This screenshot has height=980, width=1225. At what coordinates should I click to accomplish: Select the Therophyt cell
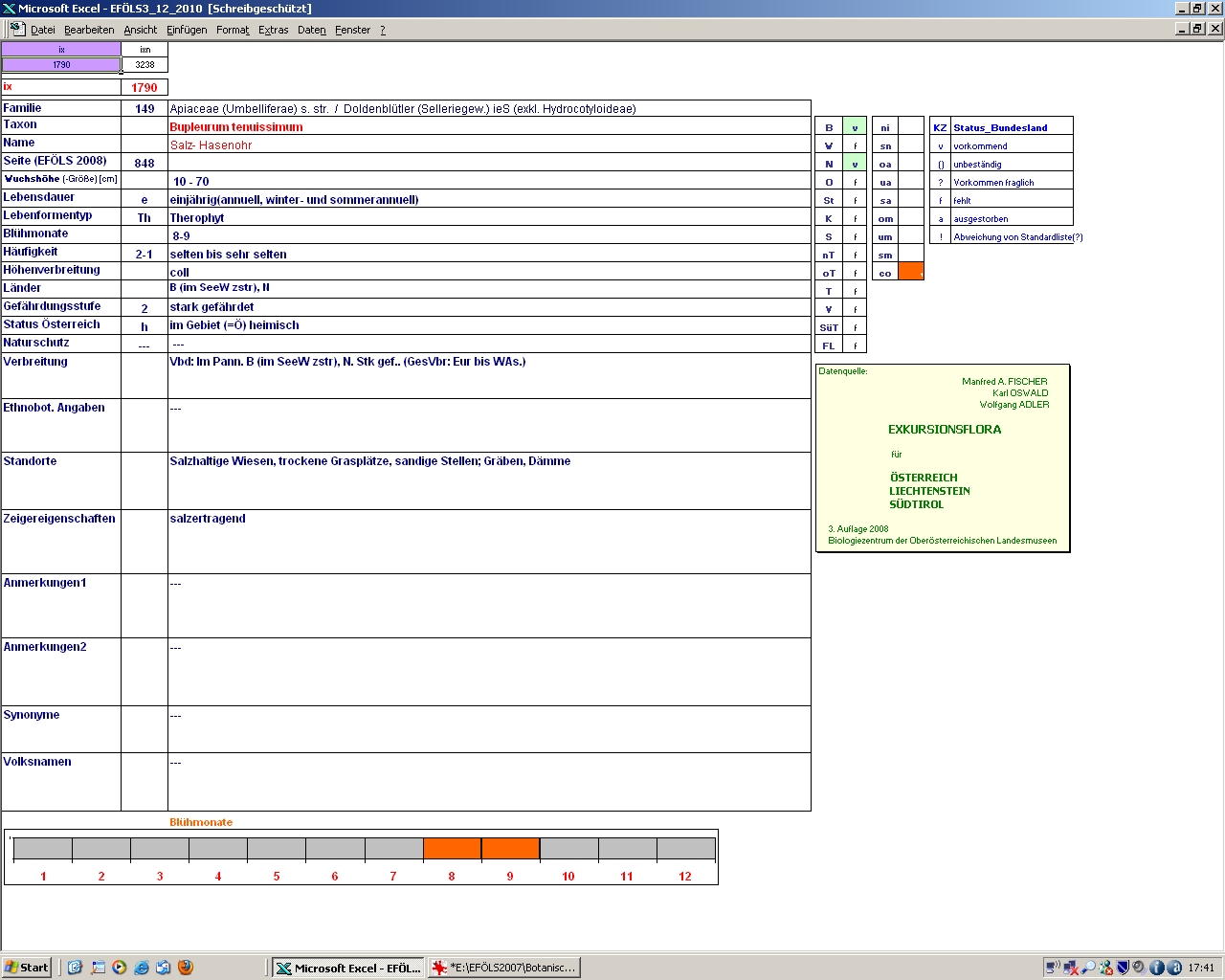[x=489, y=217]
